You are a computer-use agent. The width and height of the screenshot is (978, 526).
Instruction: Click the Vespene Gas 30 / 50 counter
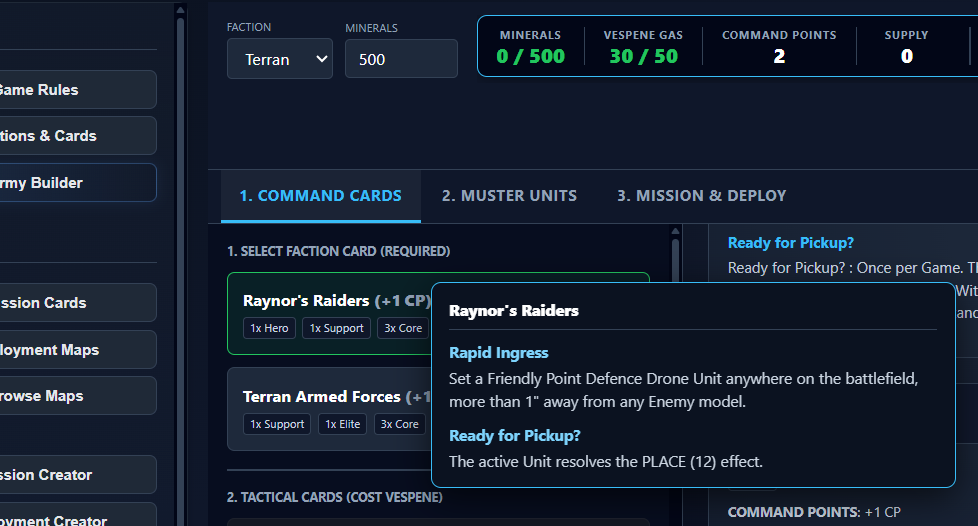[643, 47]
